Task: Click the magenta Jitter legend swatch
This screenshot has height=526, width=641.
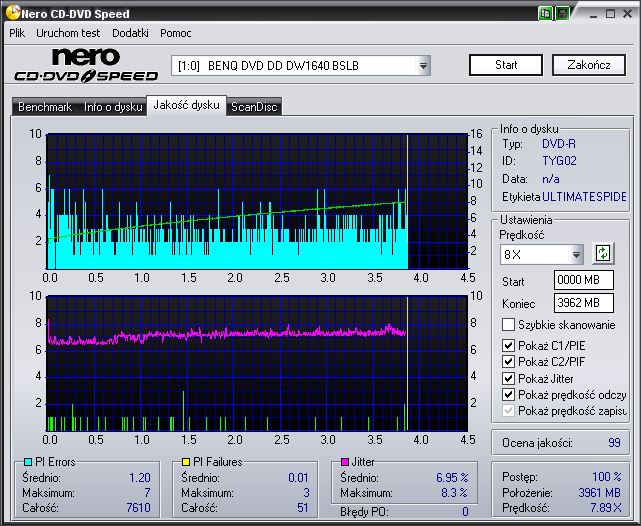Action: [x=345, y=462]
